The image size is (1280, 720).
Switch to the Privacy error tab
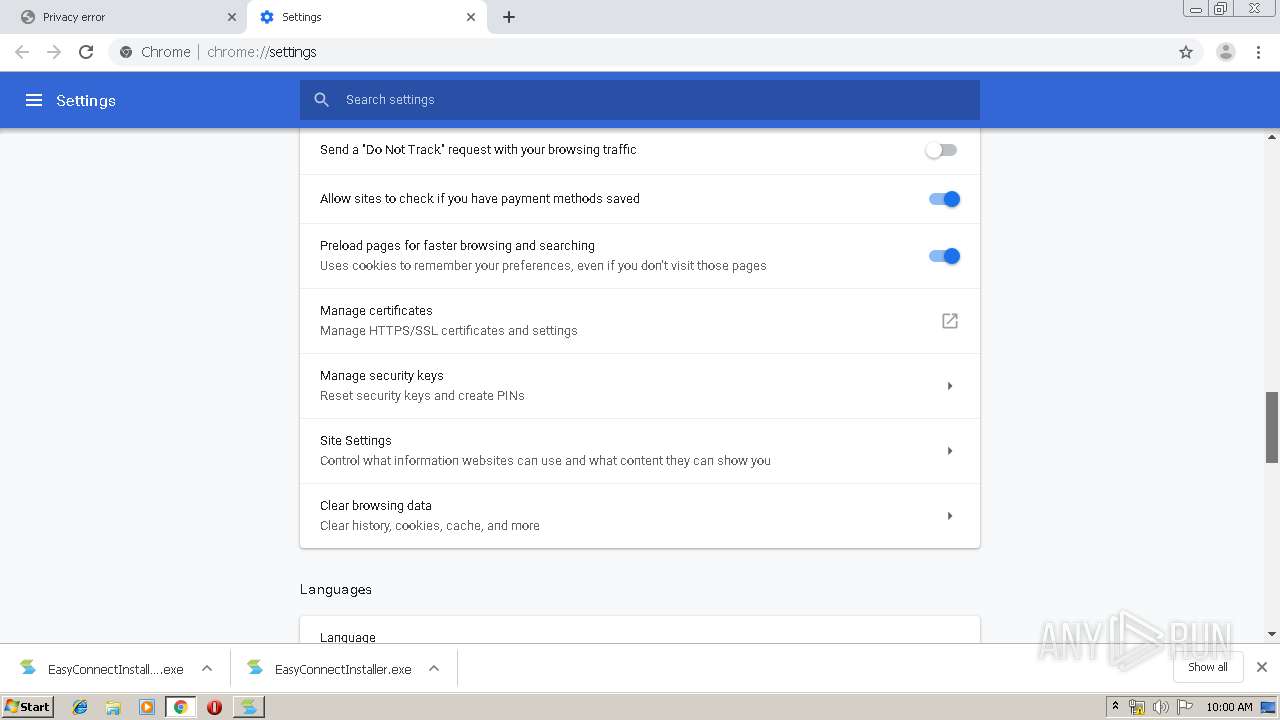pos(124,17)
